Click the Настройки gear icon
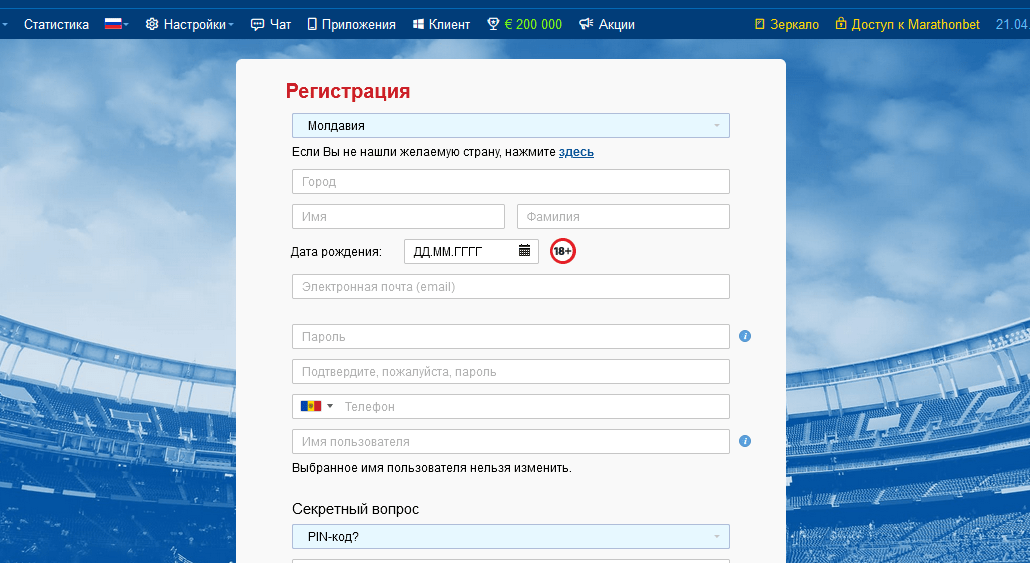This screenshot has width=1030, height=563. click(152, 24)
